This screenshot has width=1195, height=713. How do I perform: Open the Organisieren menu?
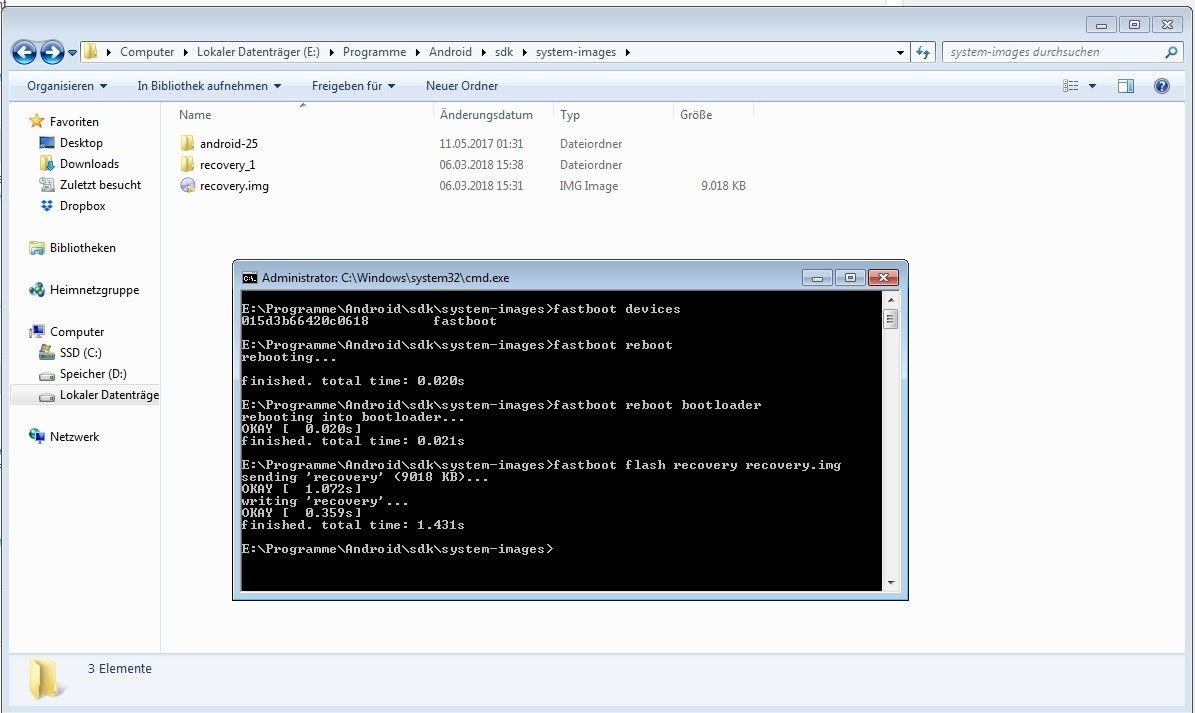coord(67,86)
